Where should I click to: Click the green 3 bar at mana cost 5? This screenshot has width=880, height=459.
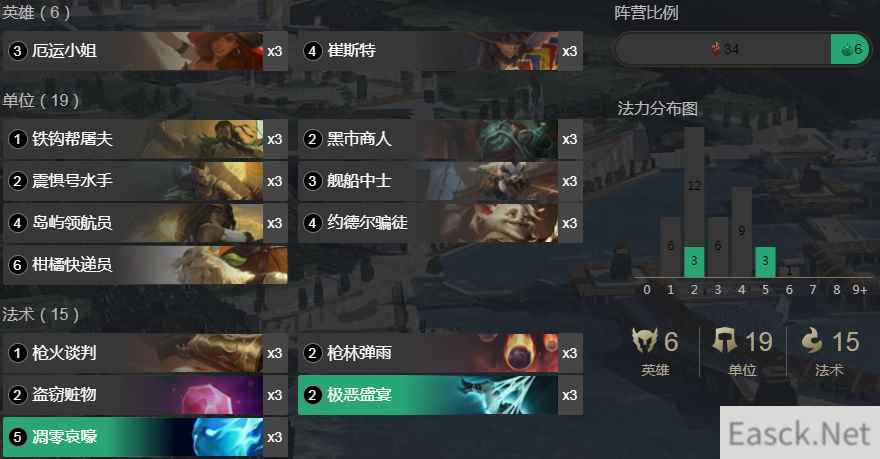coord(765,261)
